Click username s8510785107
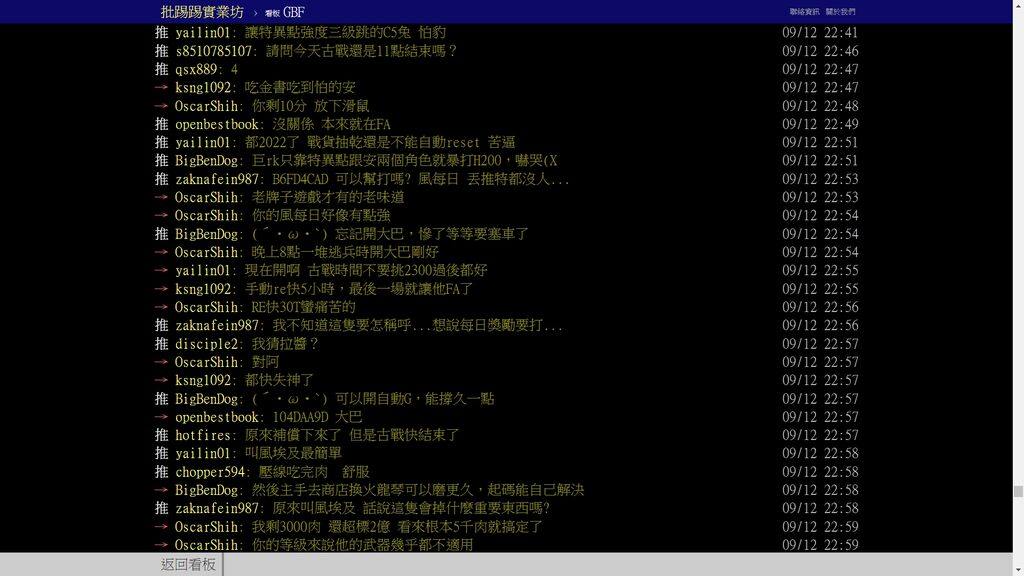Screen dimensions: 1024x576 [214, 51]
